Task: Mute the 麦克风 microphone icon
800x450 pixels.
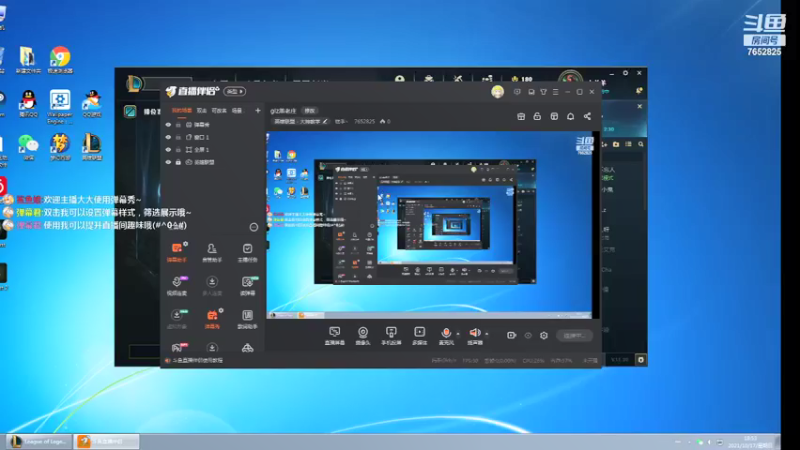Action: [x=446, y=333]
